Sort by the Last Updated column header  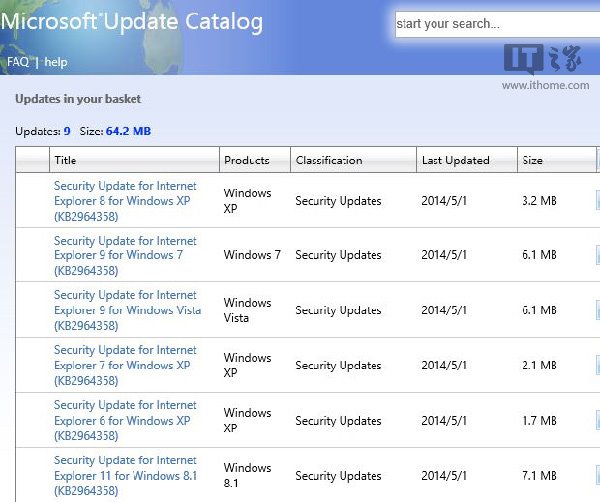point(467,160)
